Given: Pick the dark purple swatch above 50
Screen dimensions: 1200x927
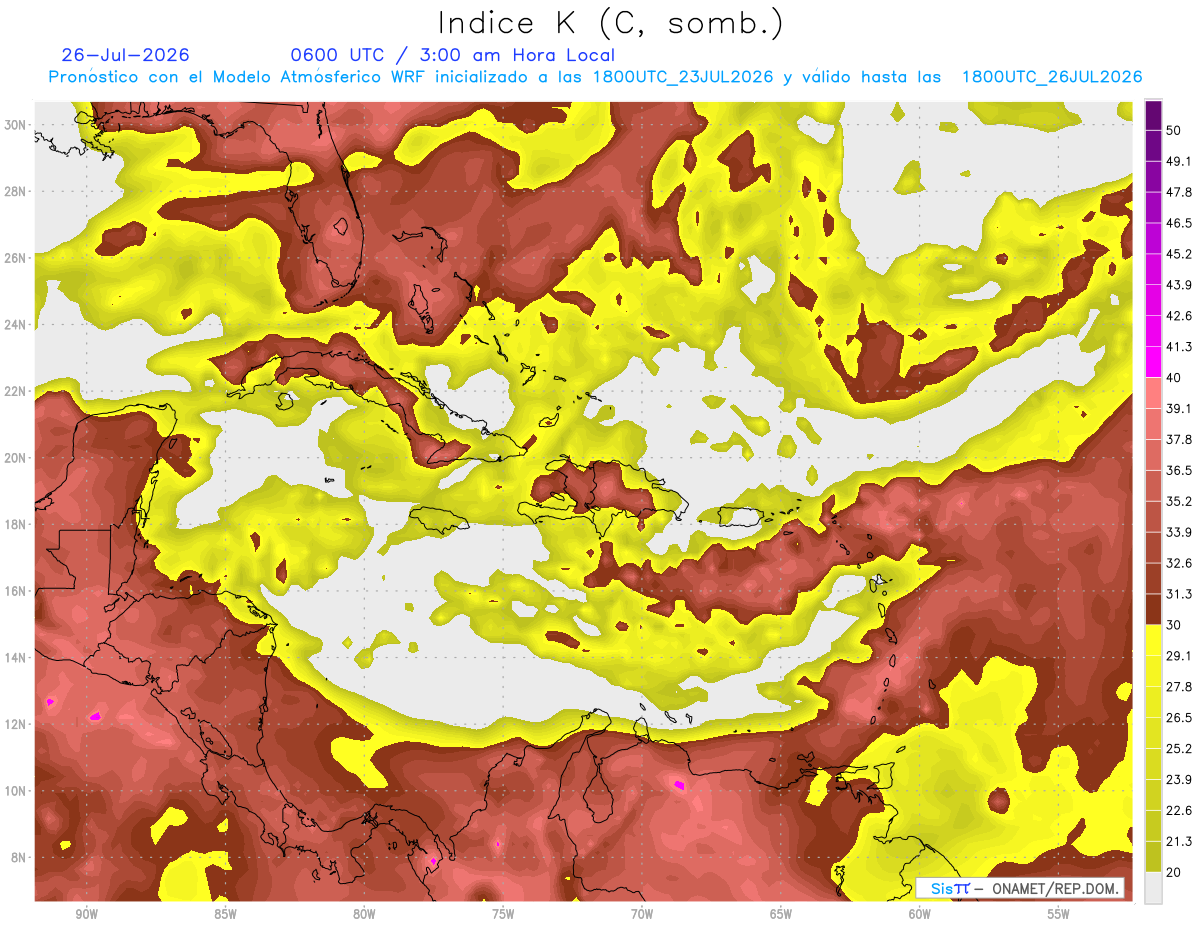Looking at the screenshot, I should click(x=1153, y=115).
